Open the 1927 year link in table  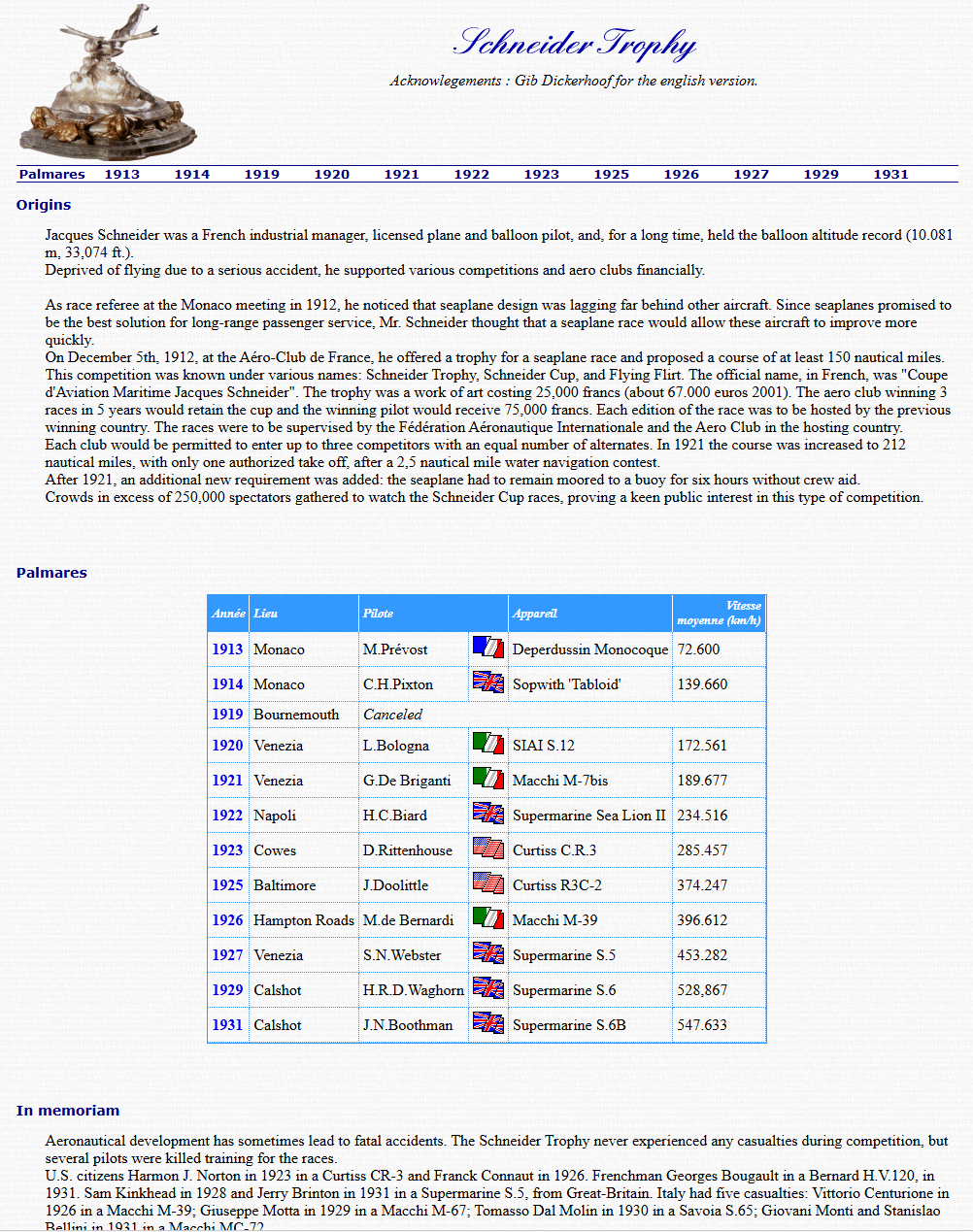click(x=228, y=955)
